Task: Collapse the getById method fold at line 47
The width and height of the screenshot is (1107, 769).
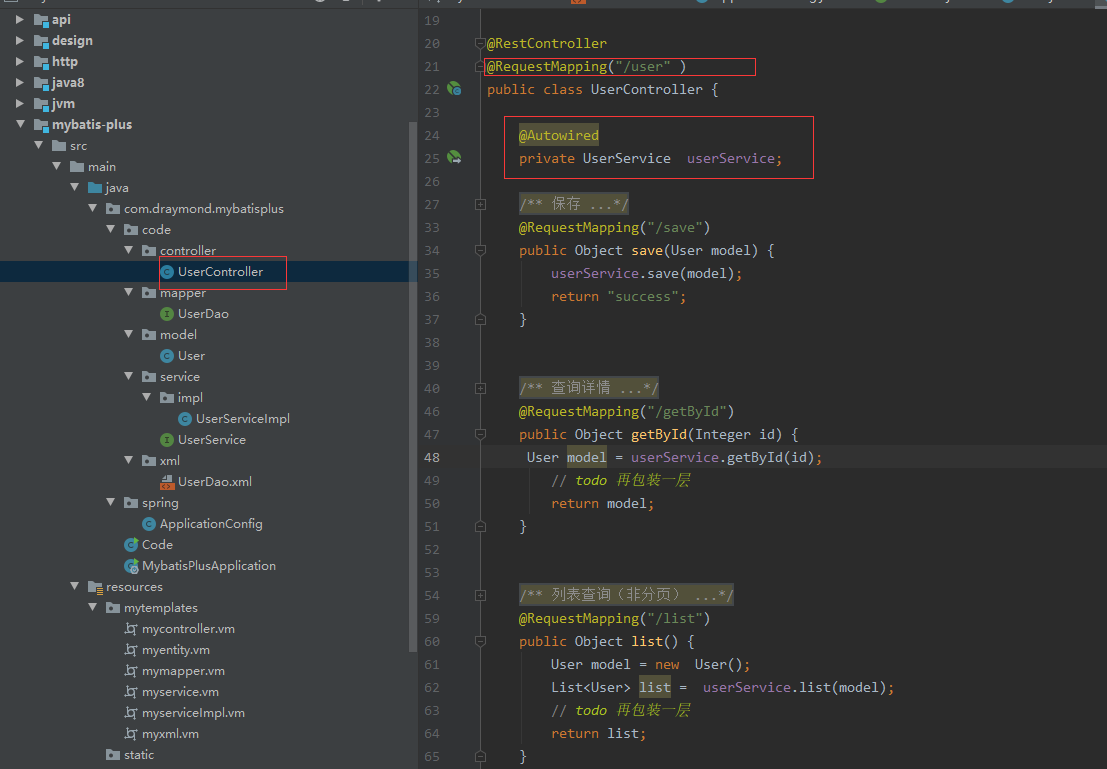Action: point(480,434)
